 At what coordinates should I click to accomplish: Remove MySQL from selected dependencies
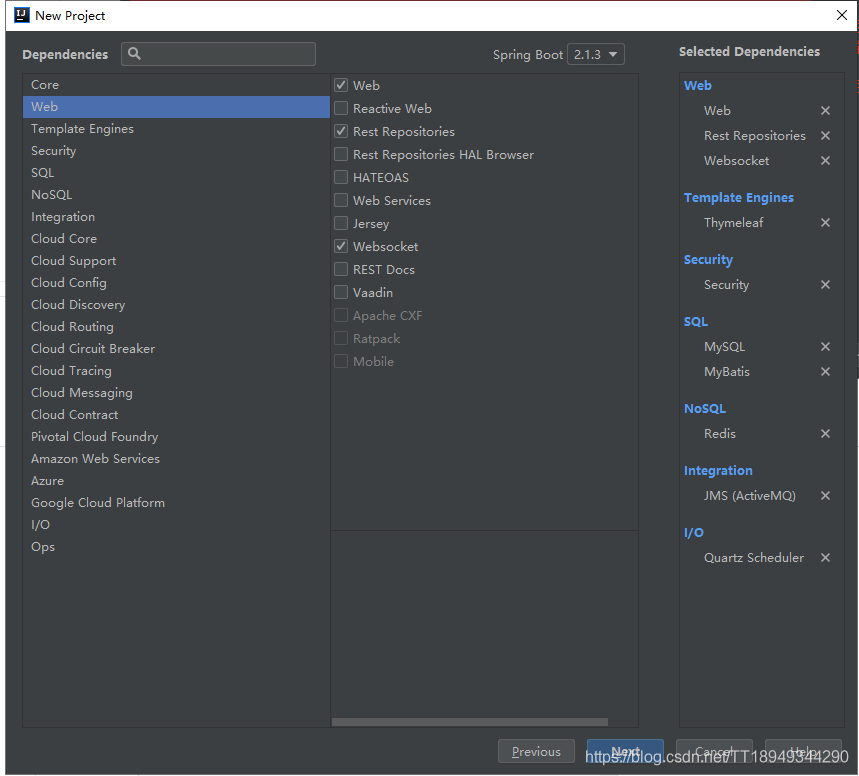click(825, 346)
